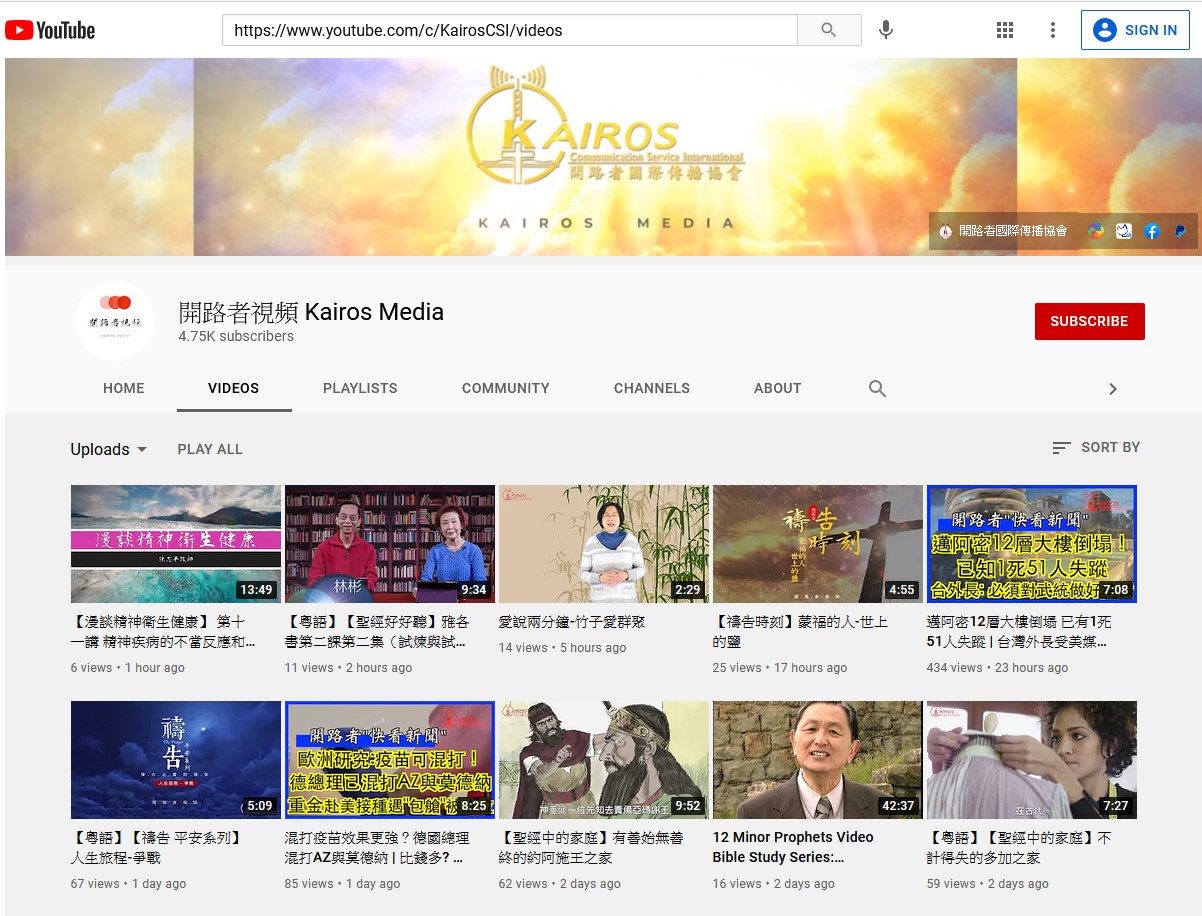Image resolution: width=1202 pixels, height=916 pixels.
Task: Click the search text input field
Action: point(510,30)
